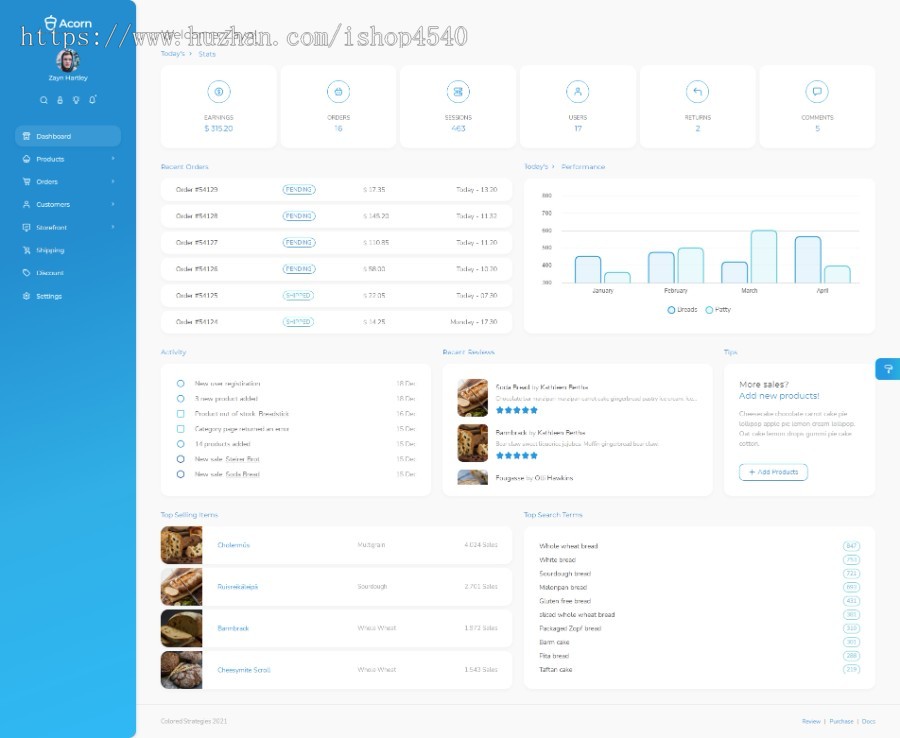Open the theme settings side tab

[888, 369]
